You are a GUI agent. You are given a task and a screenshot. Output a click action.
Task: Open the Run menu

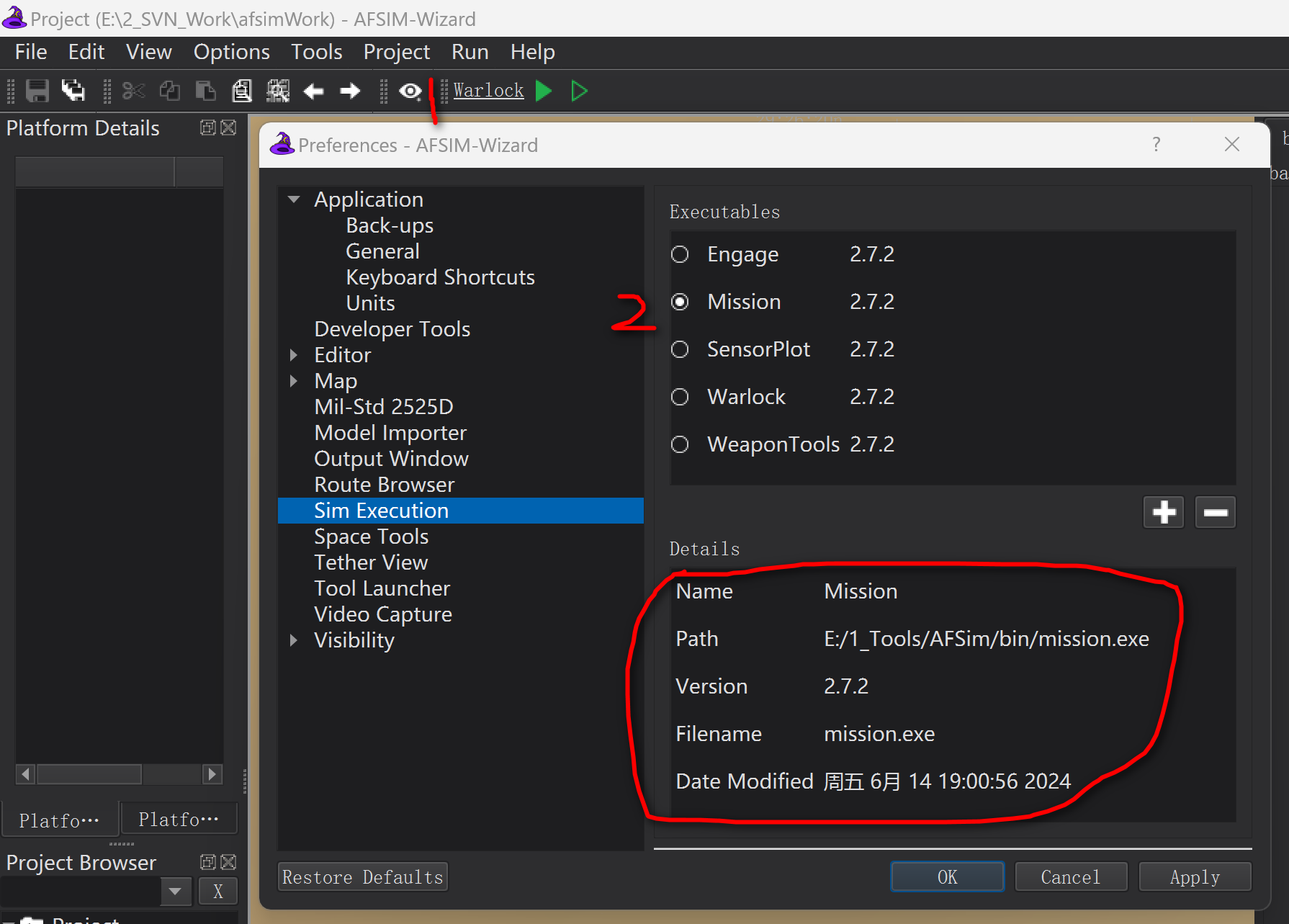tap(470, 52)
